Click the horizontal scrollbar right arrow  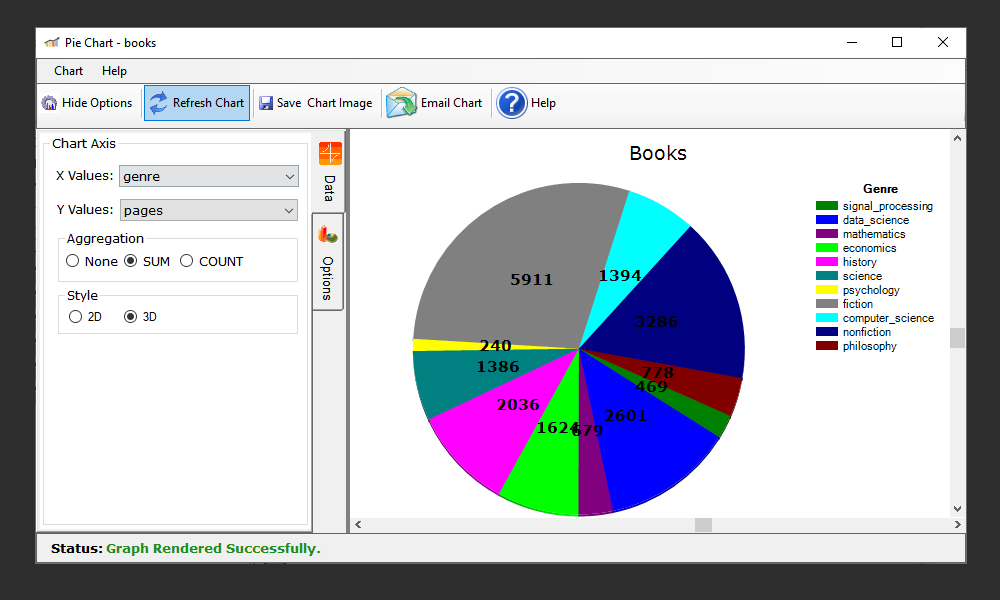[x=957, y=525]
